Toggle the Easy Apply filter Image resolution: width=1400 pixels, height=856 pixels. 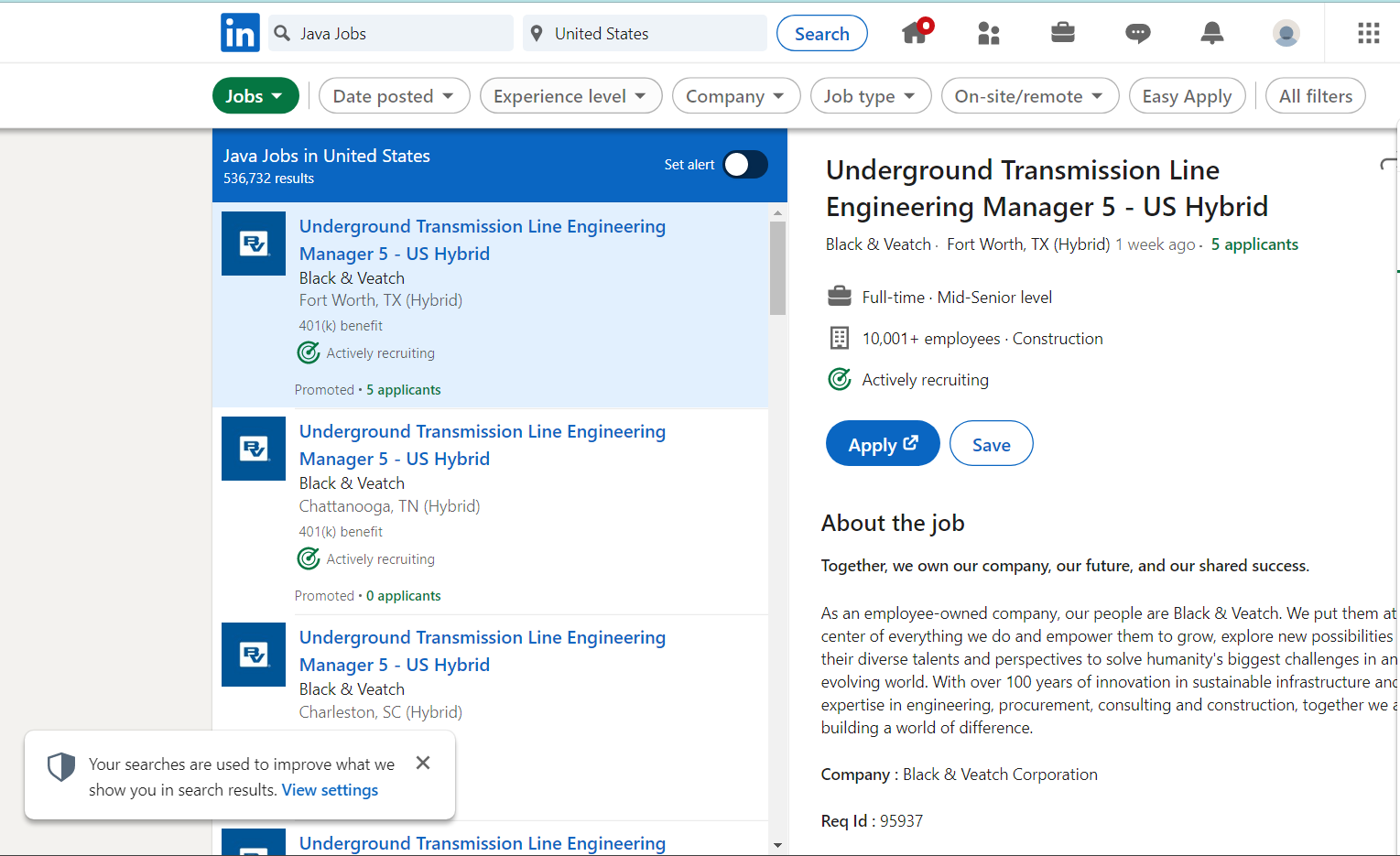[x=1188, y=96]
